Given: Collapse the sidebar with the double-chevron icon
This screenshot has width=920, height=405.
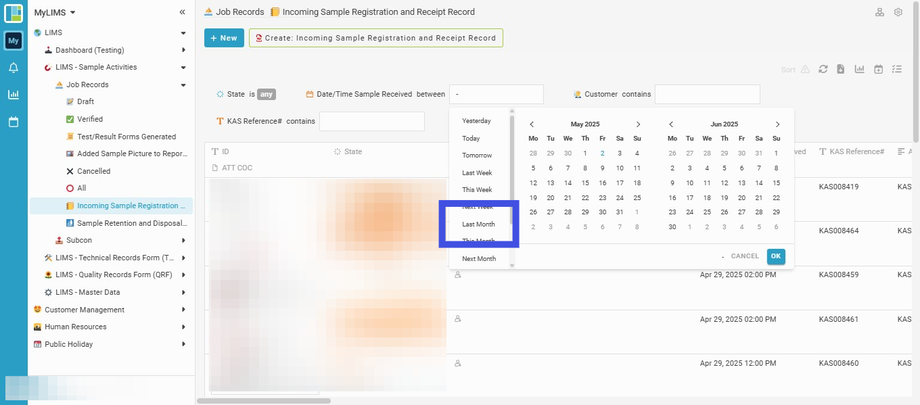Looking at the screenshot, I should [182, 12].
